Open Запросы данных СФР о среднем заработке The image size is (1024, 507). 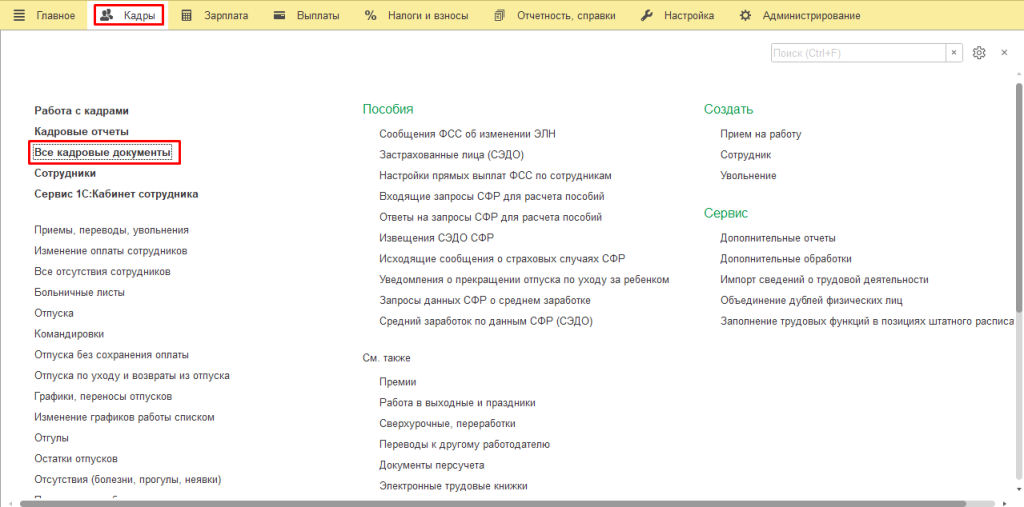point(485,301)
